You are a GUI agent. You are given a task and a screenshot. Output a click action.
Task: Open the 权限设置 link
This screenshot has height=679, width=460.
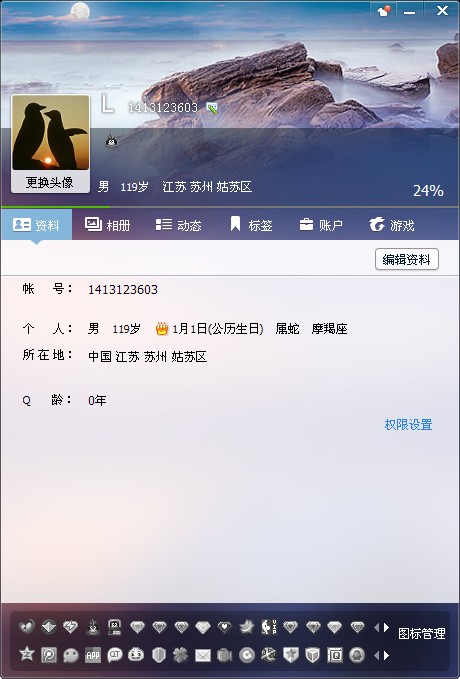point(408,424)
